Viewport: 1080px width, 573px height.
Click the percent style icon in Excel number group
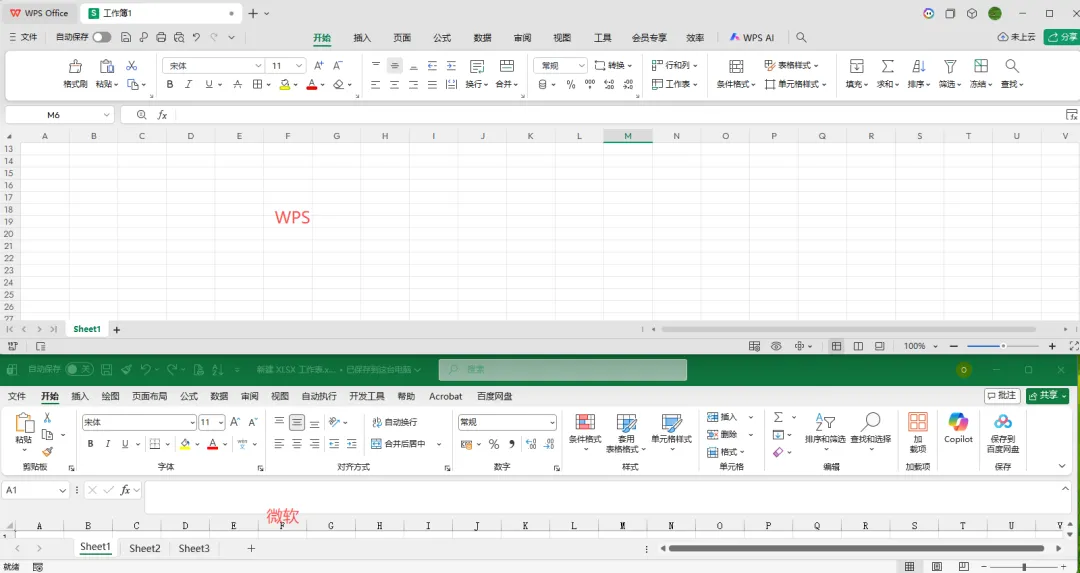click(x=494, y=444)
